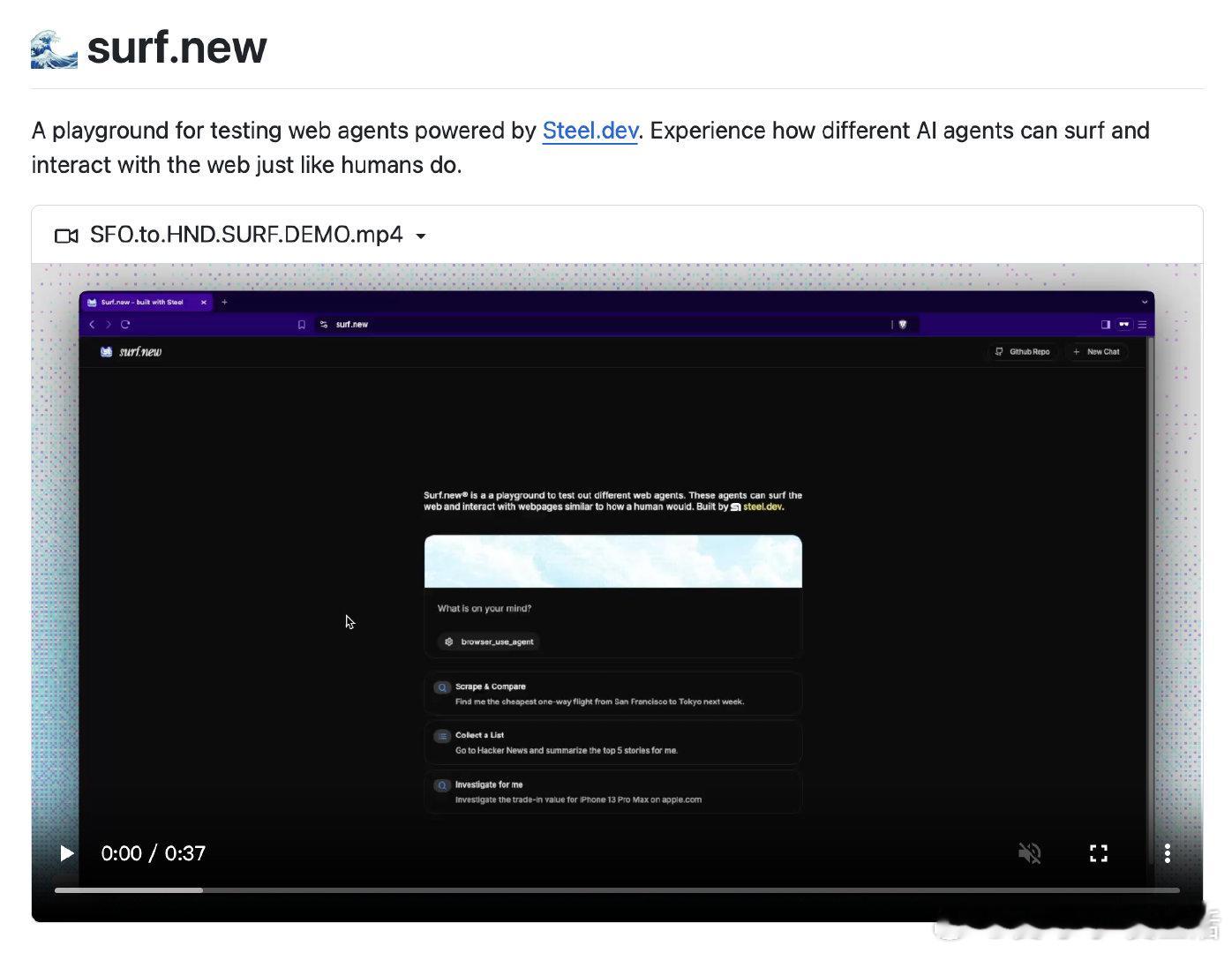Seek using the video progress bar
The width and height of the screenshot is (1232, 953).
pyautogui.click(x=617, y=890)
